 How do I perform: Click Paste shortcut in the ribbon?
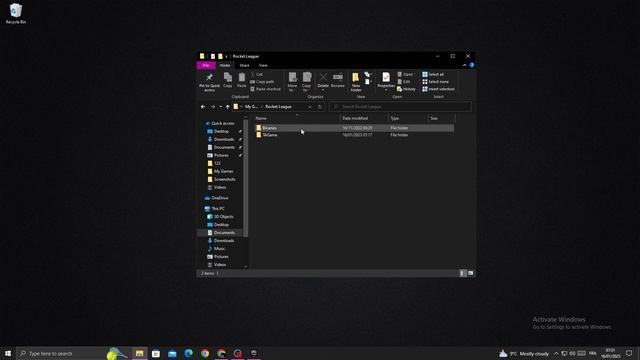266,89
